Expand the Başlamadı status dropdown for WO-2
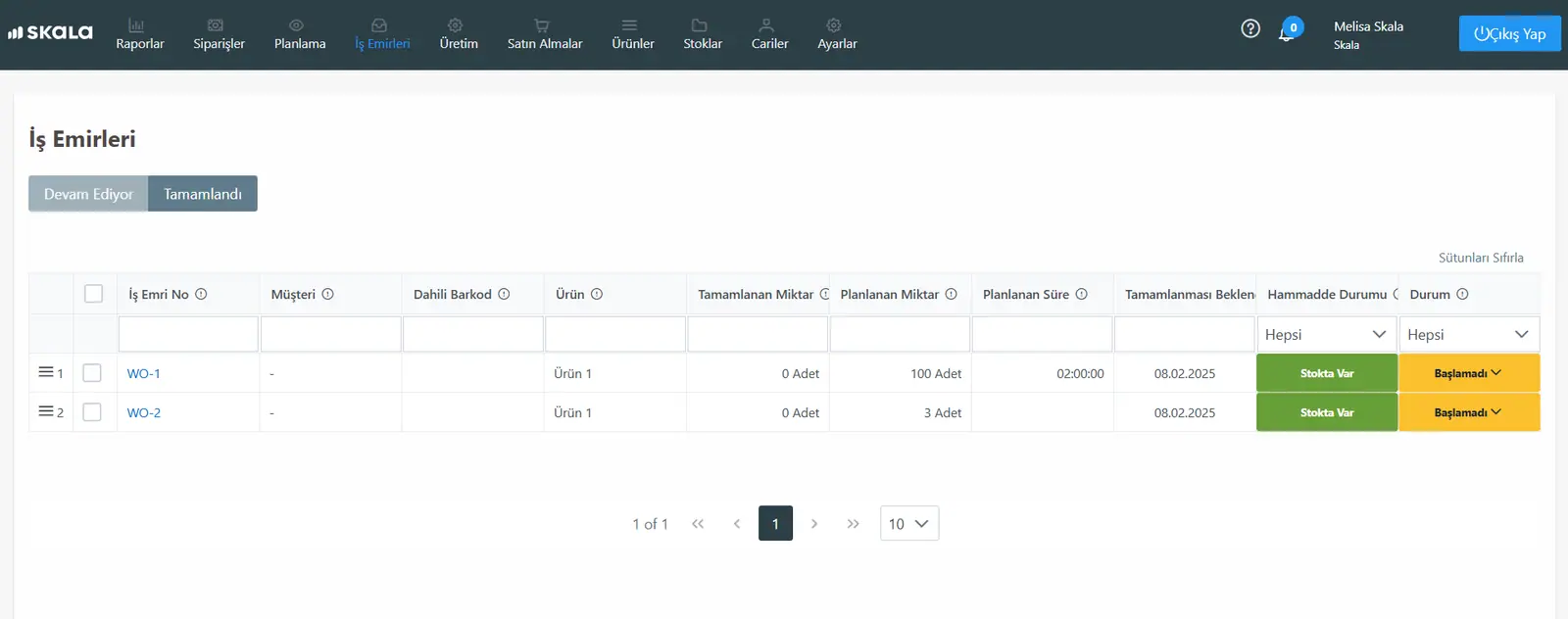1568x619 pixels. click(1469, 412)
